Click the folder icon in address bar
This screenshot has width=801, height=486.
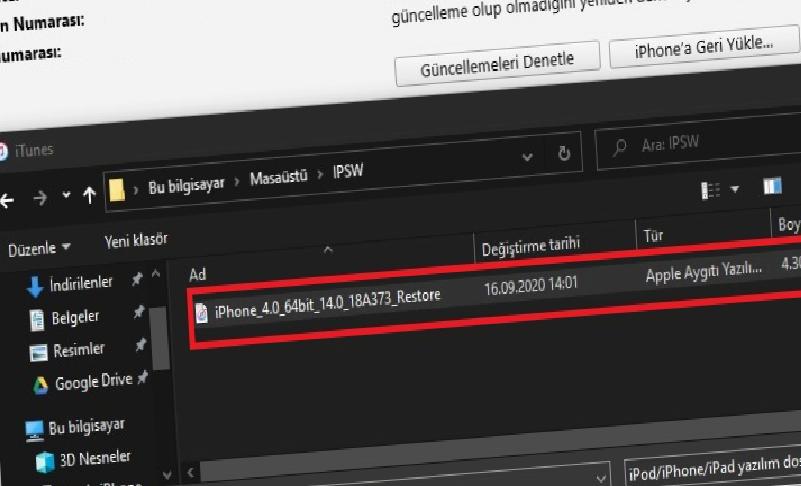click(117, 190)
